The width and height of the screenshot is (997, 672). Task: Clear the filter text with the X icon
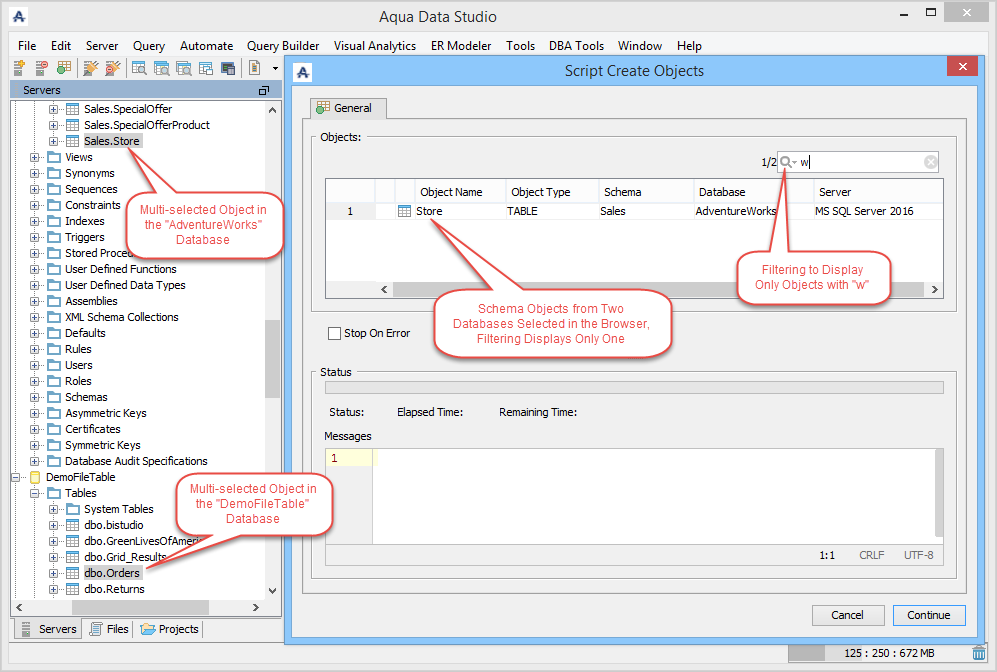(x=930, y=162)
